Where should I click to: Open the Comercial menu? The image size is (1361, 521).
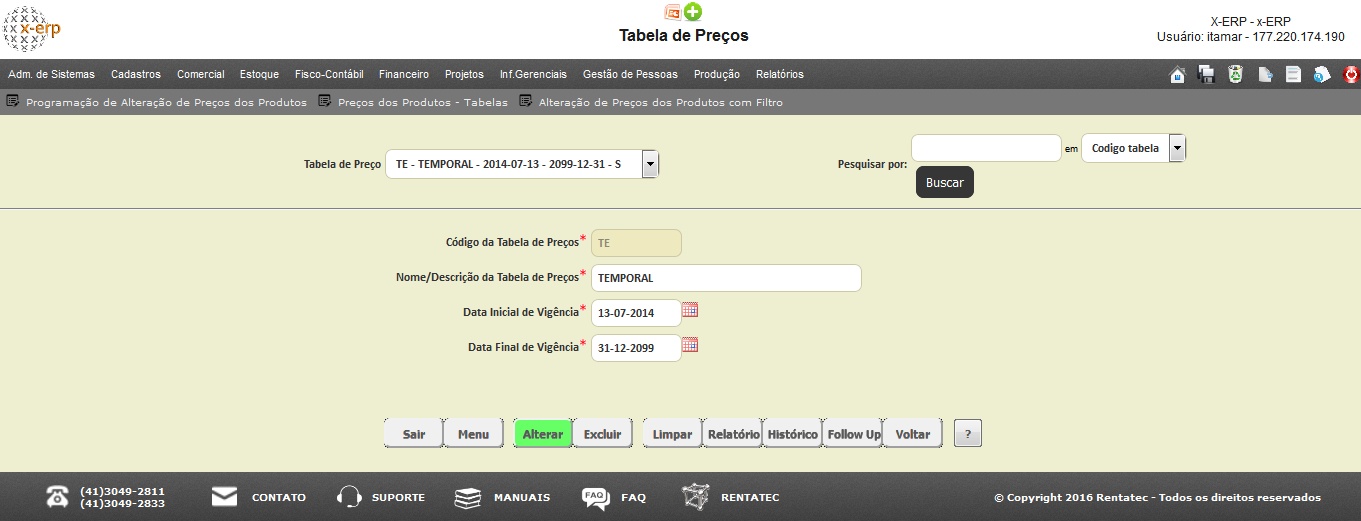[201, 75]
